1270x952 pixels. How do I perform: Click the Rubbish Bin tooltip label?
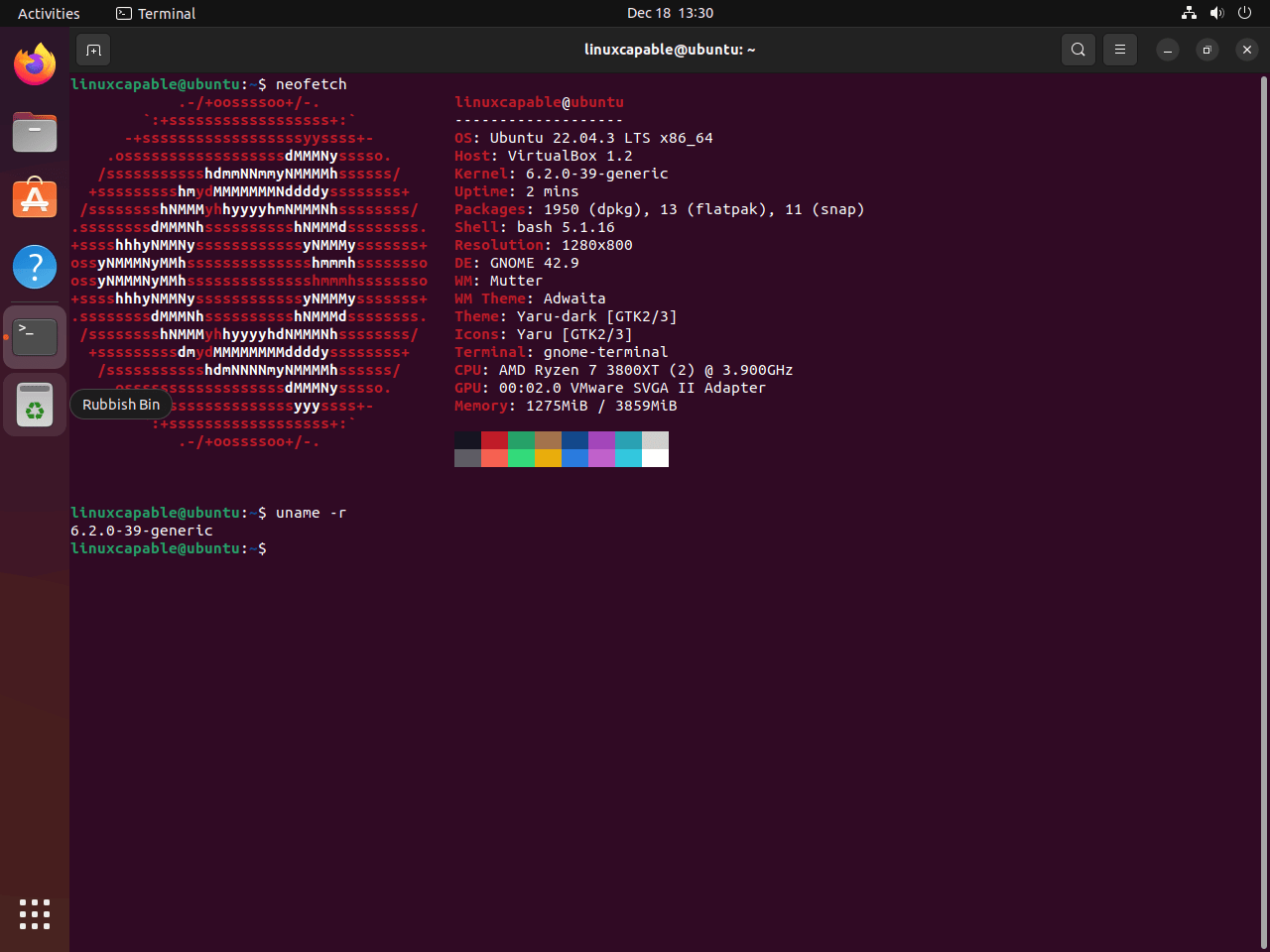click(x=121, y=405)
